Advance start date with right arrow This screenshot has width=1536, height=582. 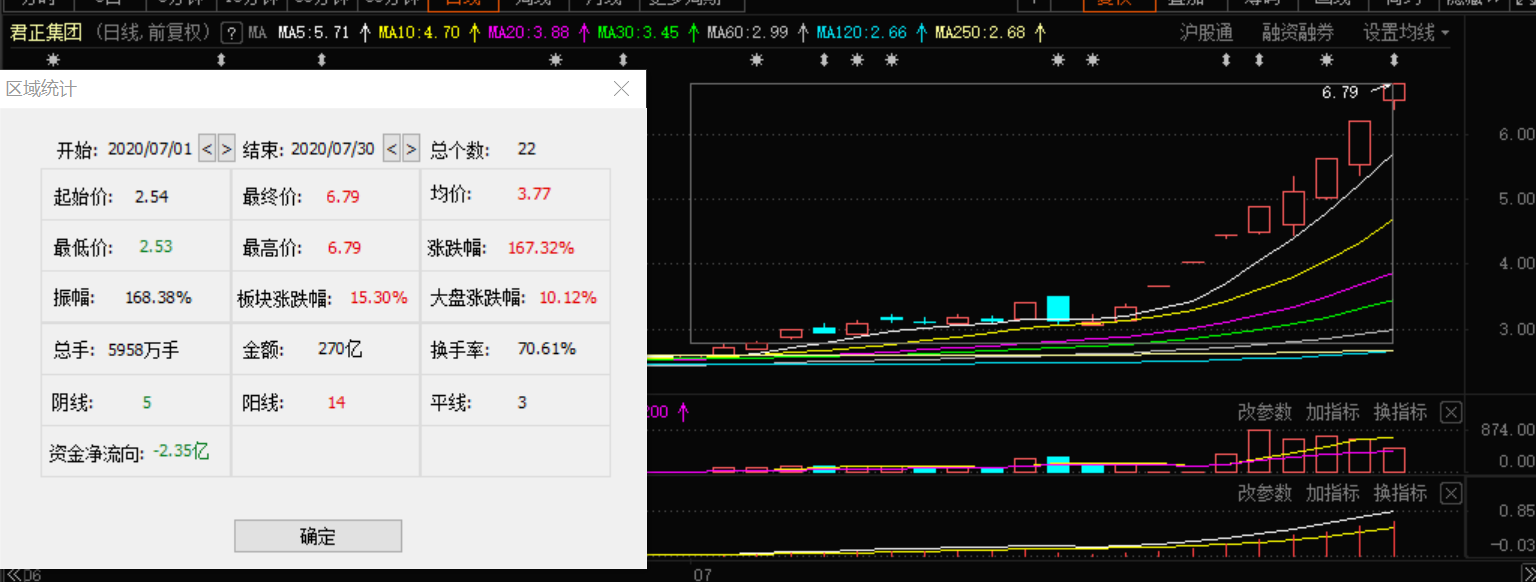coord(226,149)
